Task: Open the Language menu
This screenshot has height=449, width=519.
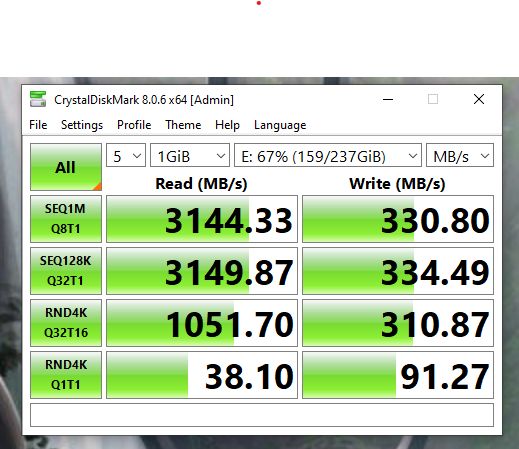Action: (280, 125)
